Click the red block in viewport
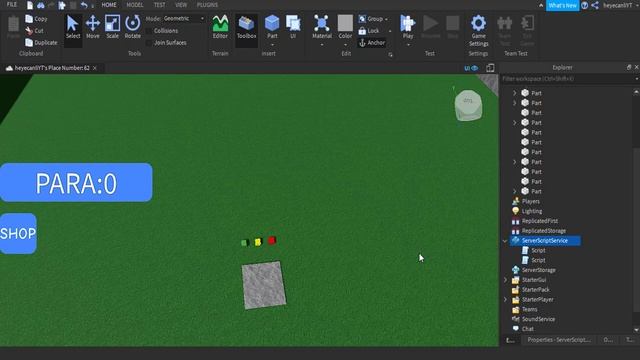This screenshot has height=360, width=640. pyautogui.click(x=272, y=240)
